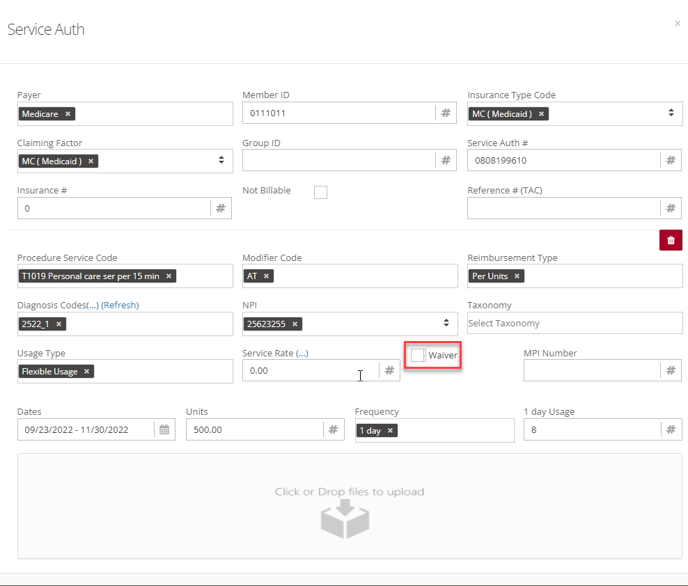Remove the Medicare payer tag

coord(68,114)
